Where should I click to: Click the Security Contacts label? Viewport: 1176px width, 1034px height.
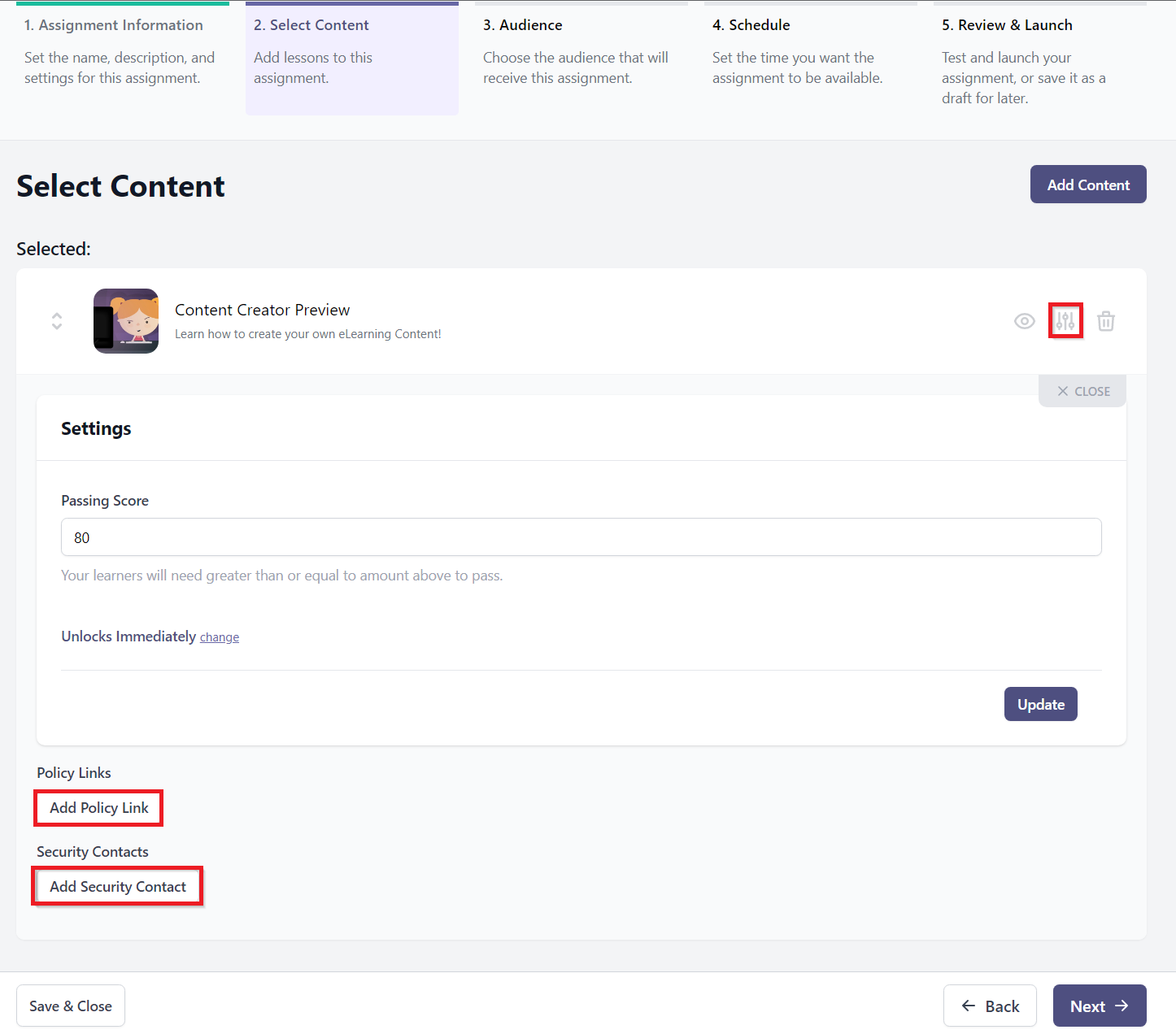(x=93, y=852)
